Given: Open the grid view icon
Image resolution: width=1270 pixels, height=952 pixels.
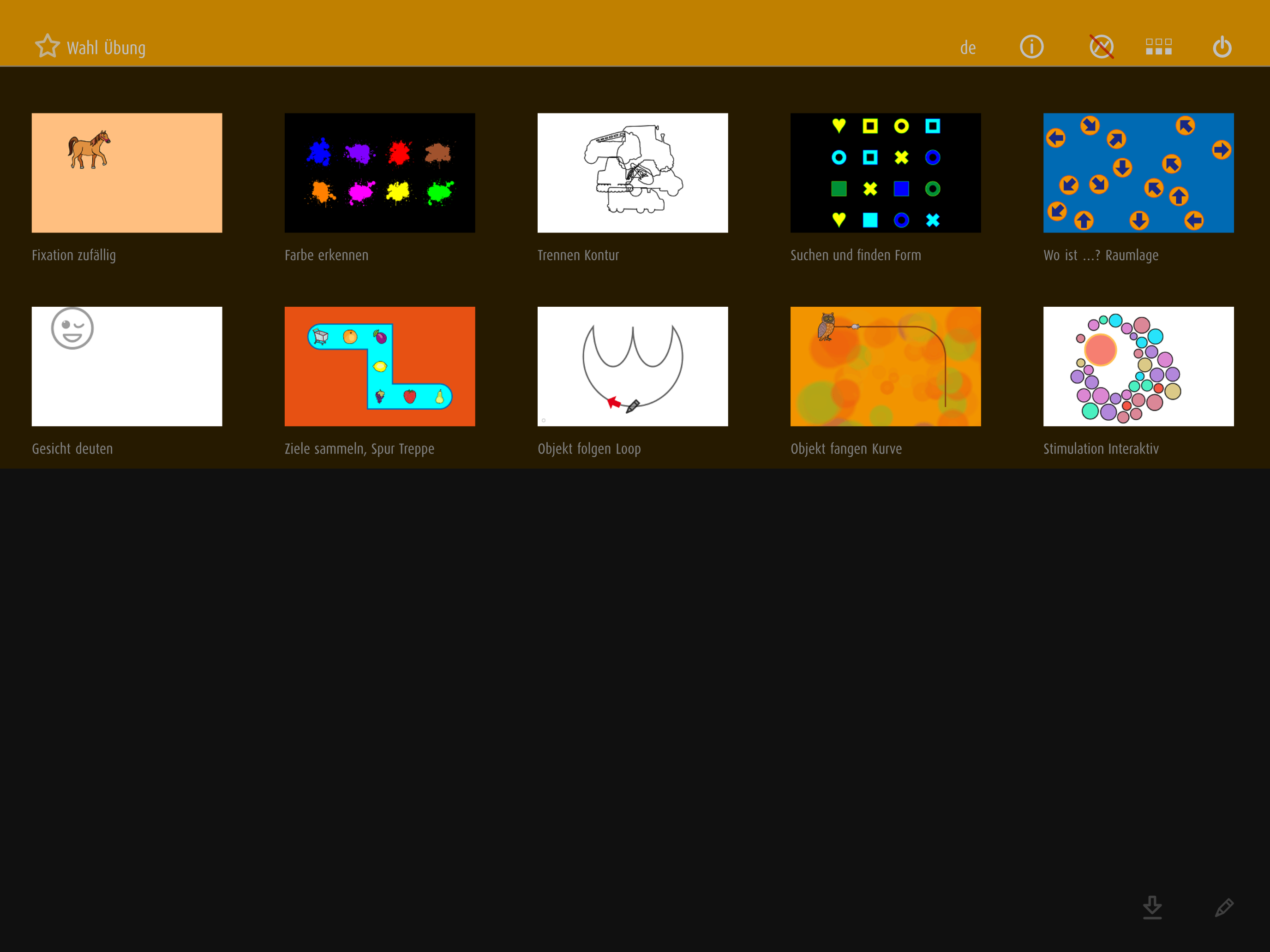Looking at the screenshot, I should coord(1159,47).
